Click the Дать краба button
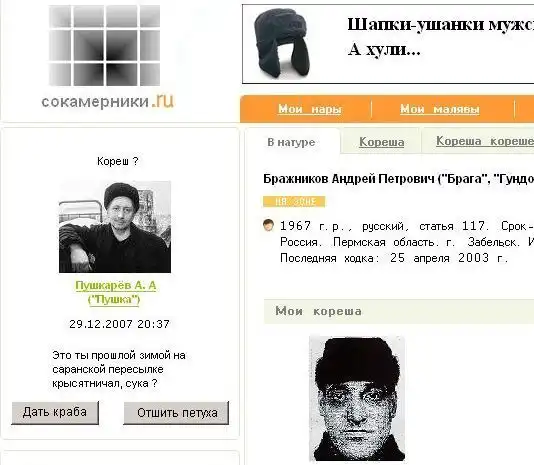The width and height of the screenshot is (534, 465). (x=55, y=413)
